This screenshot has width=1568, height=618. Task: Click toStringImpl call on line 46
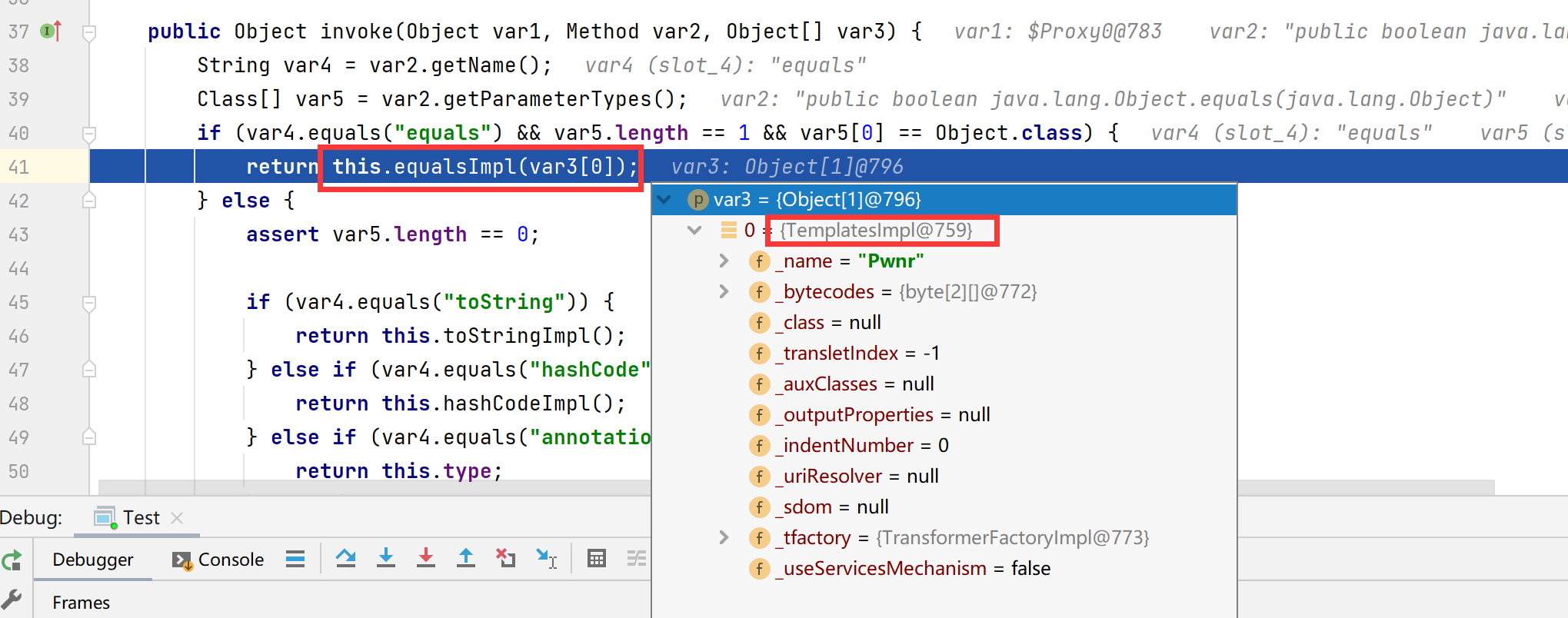[534, 336]
